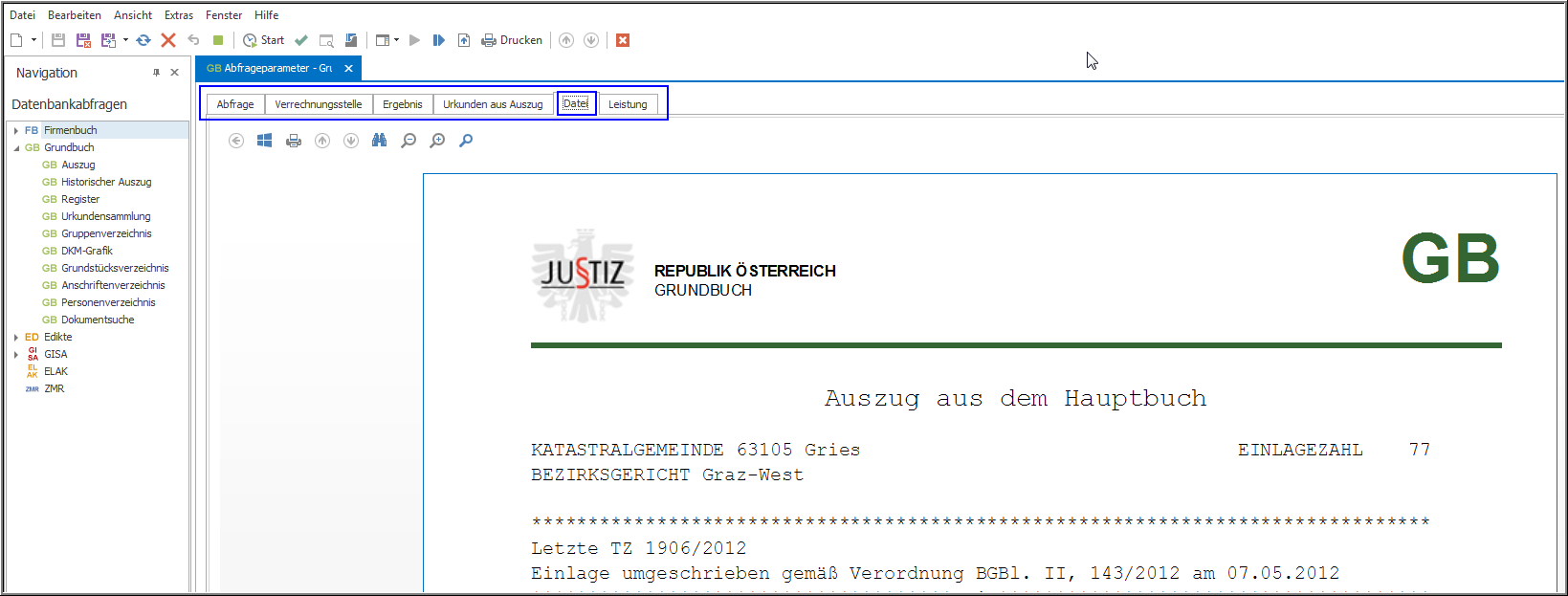Click the Windows logo icon in viewer toolbar
The height and width of the screenshot is (596, 1568).
pos(265,141)
